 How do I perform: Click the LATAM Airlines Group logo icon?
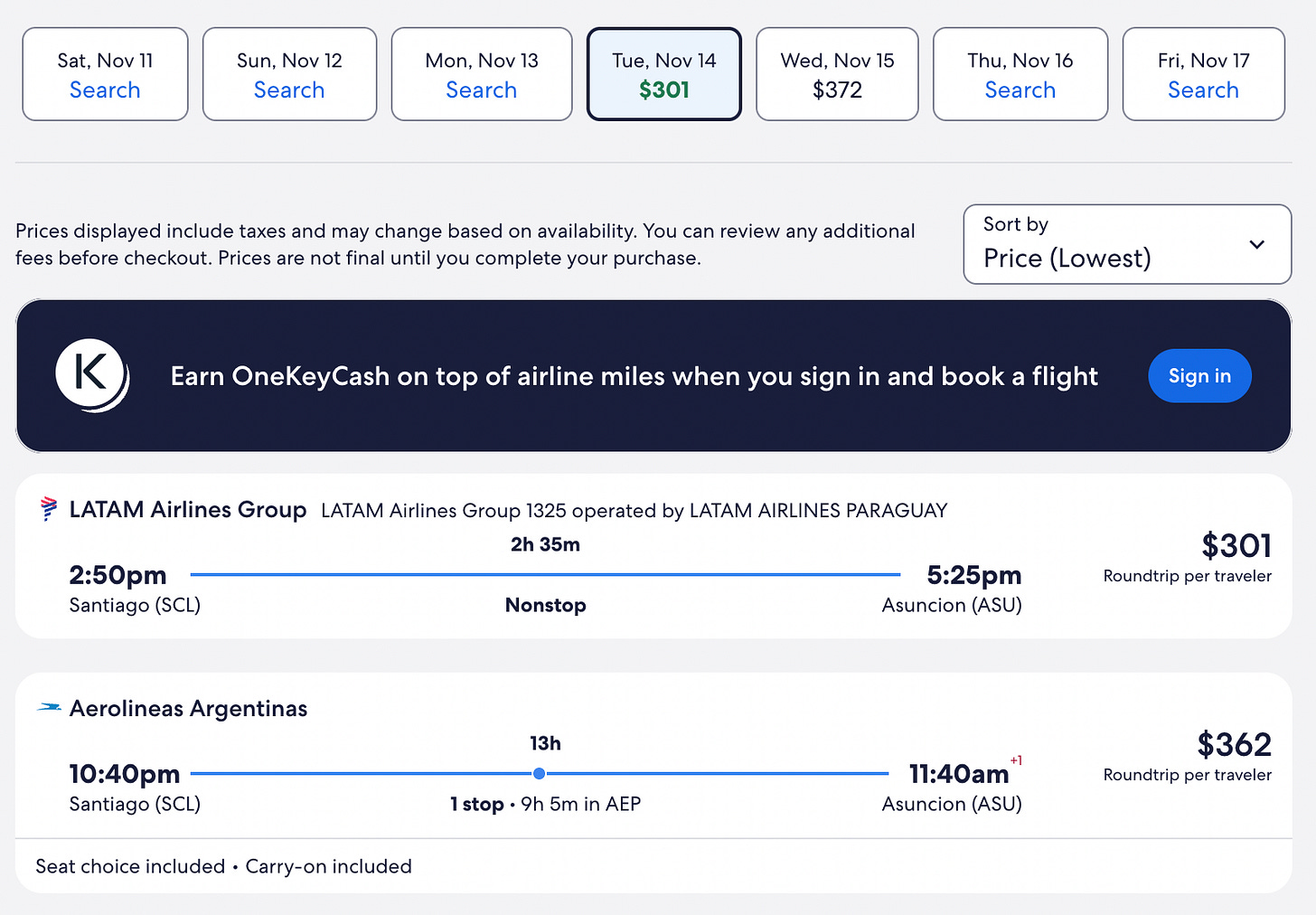(x=49, y=509)
